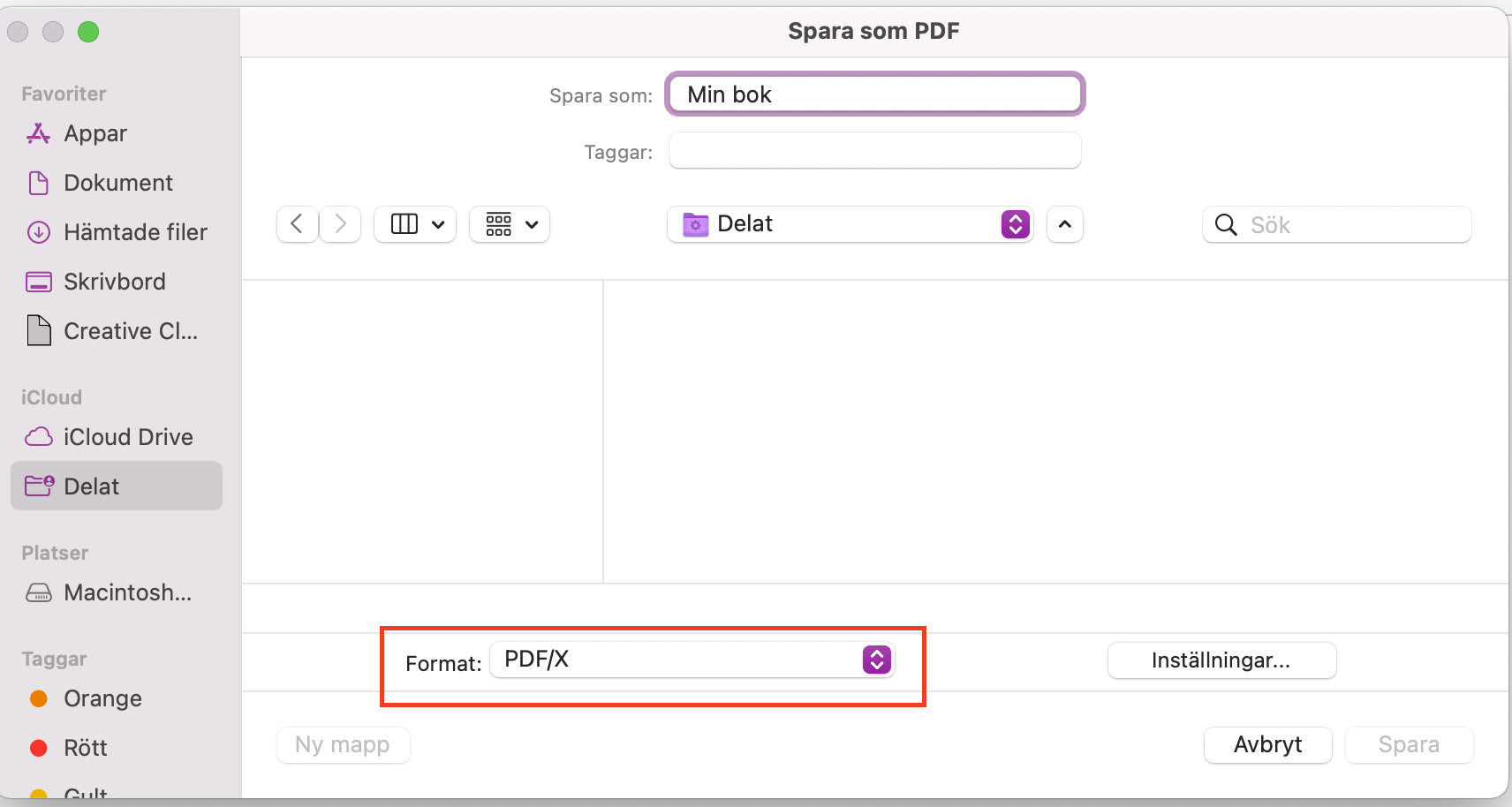Open the PDF/X Format dropdown

point(692,660)
